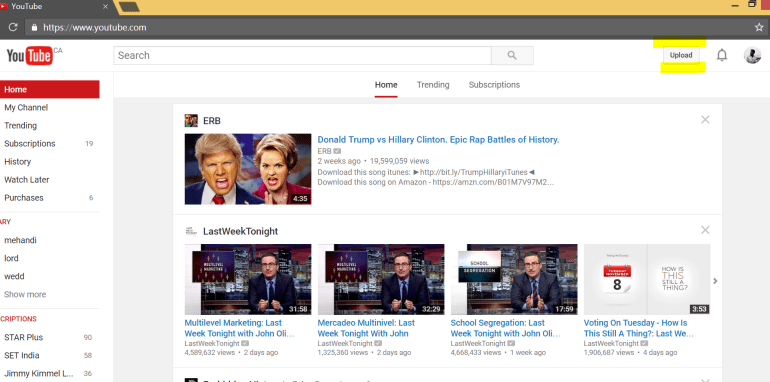Close the YouTube browser tab

pos(105,6)
